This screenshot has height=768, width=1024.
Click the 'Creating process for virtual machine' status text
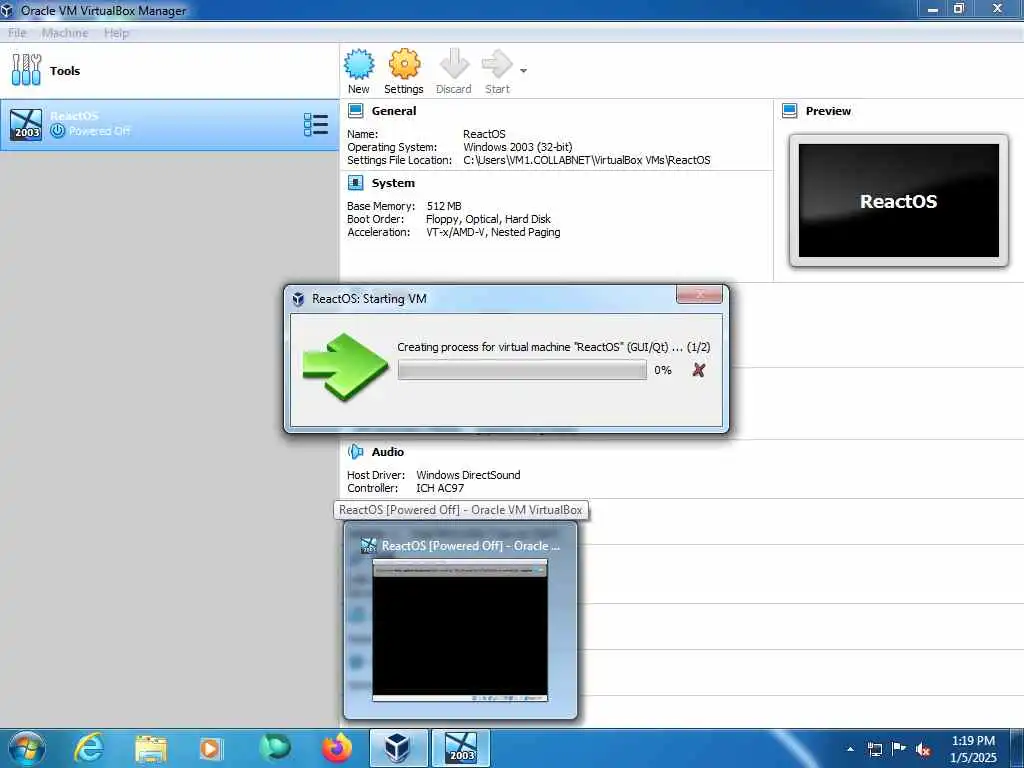[554, 347]
